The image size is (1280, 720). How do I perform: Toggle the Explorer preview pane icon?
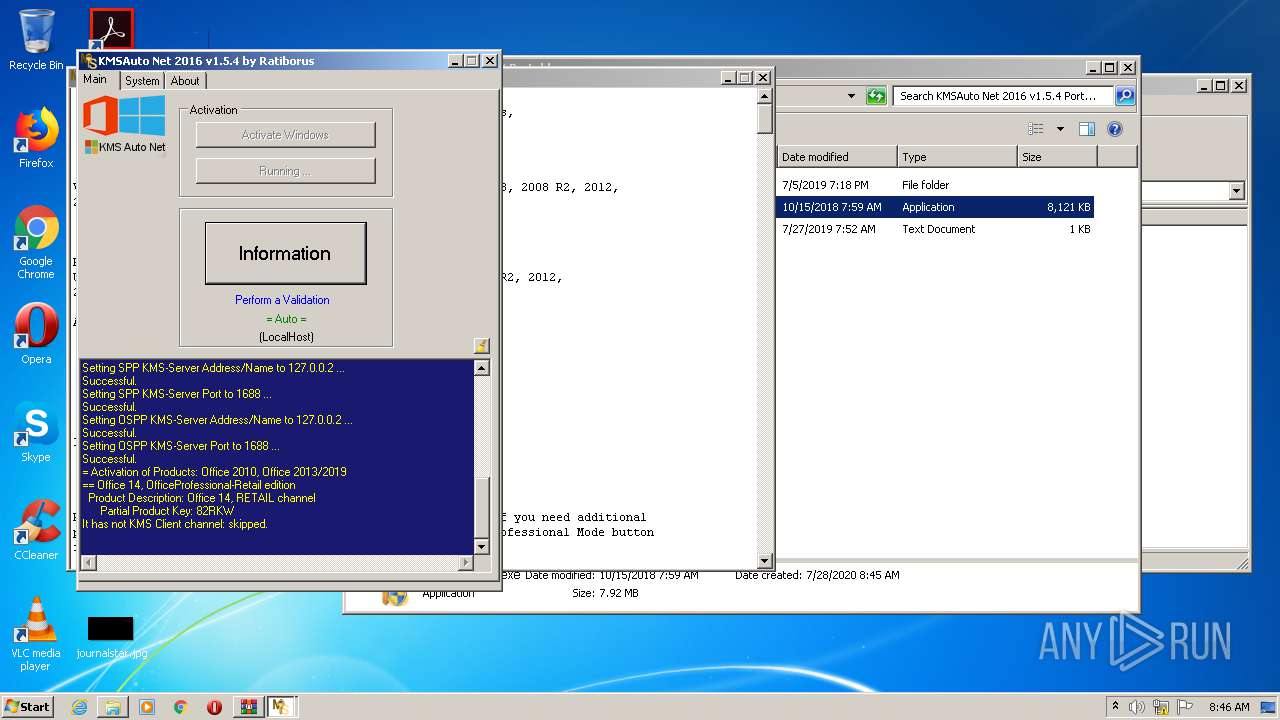pyautogui.click(x=1087, y=129)
